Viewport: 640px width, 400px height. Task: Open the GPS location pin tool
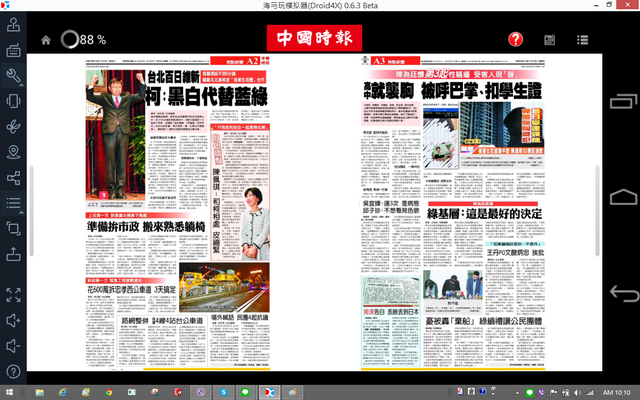coord(13,152)
